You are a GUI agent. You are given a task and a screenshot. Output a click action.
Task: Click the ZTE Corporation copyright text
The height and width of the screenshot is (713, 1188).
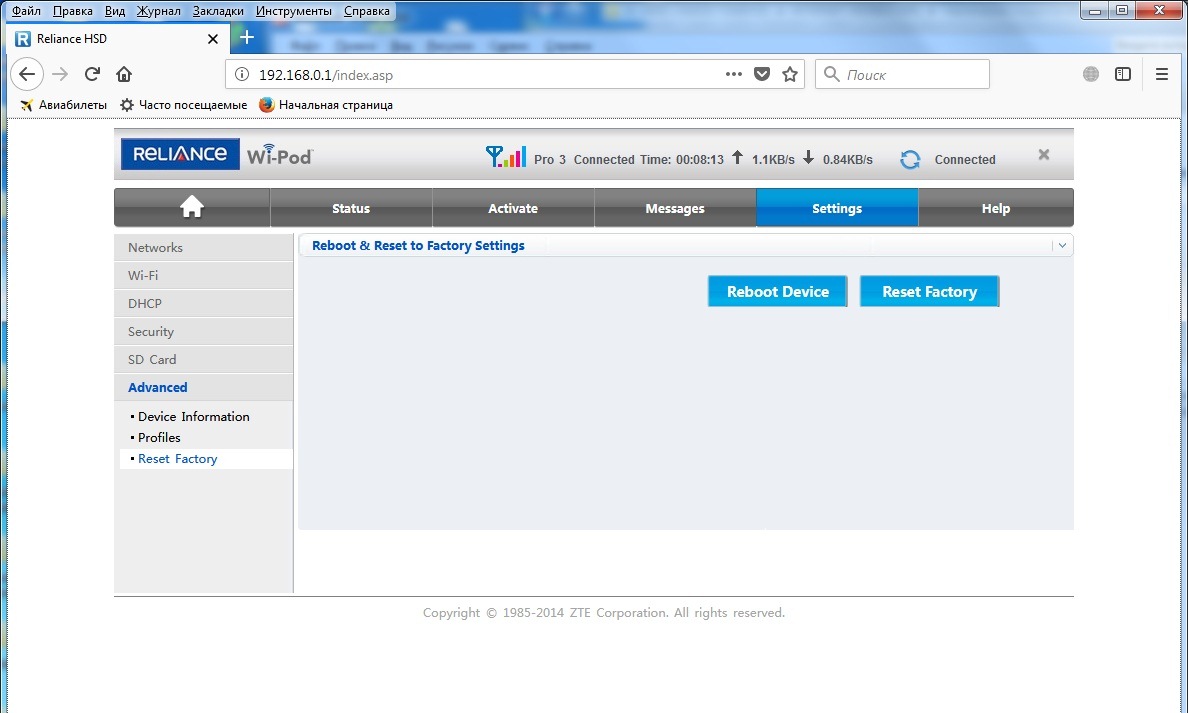point(604,612)
